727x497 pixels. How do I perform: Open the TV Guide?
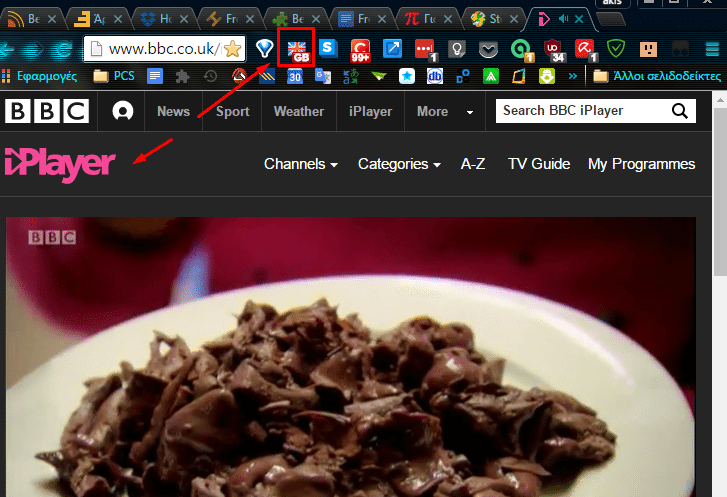(539, 164)
